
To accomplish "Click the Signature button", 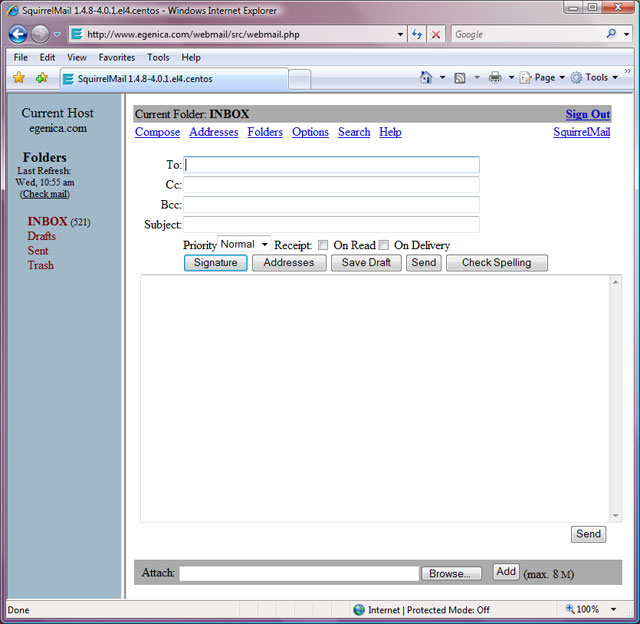I will [x=216, y=263].
